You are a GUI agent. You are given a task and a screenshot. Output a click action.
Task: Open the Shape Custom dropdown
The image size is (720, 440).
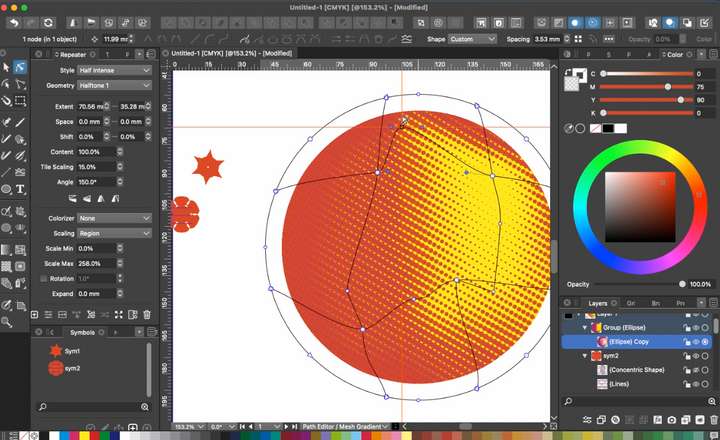point(471,39)
